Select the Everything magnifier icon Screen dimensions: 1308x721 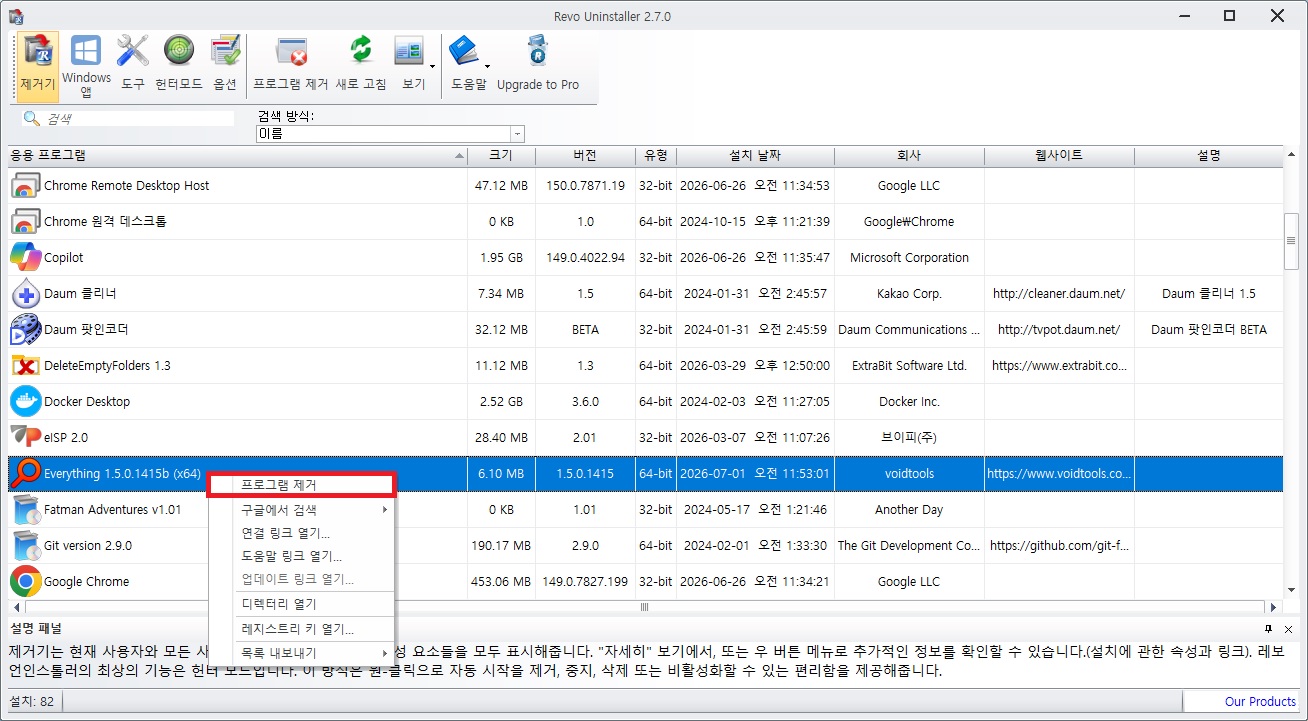click(25, 474)
